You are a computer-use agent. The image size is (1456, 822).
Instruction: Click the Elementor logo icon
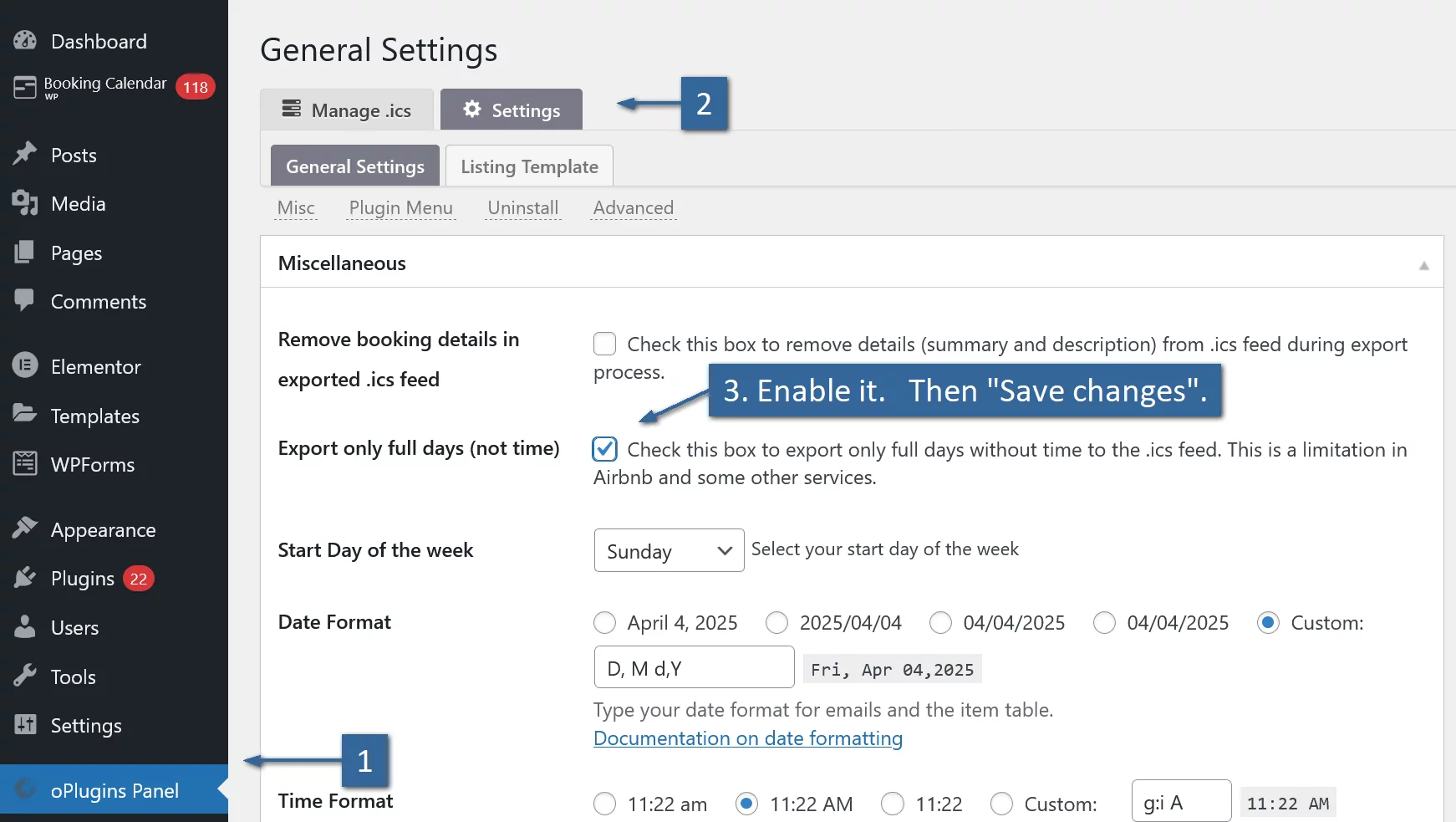tap(25, 365)
